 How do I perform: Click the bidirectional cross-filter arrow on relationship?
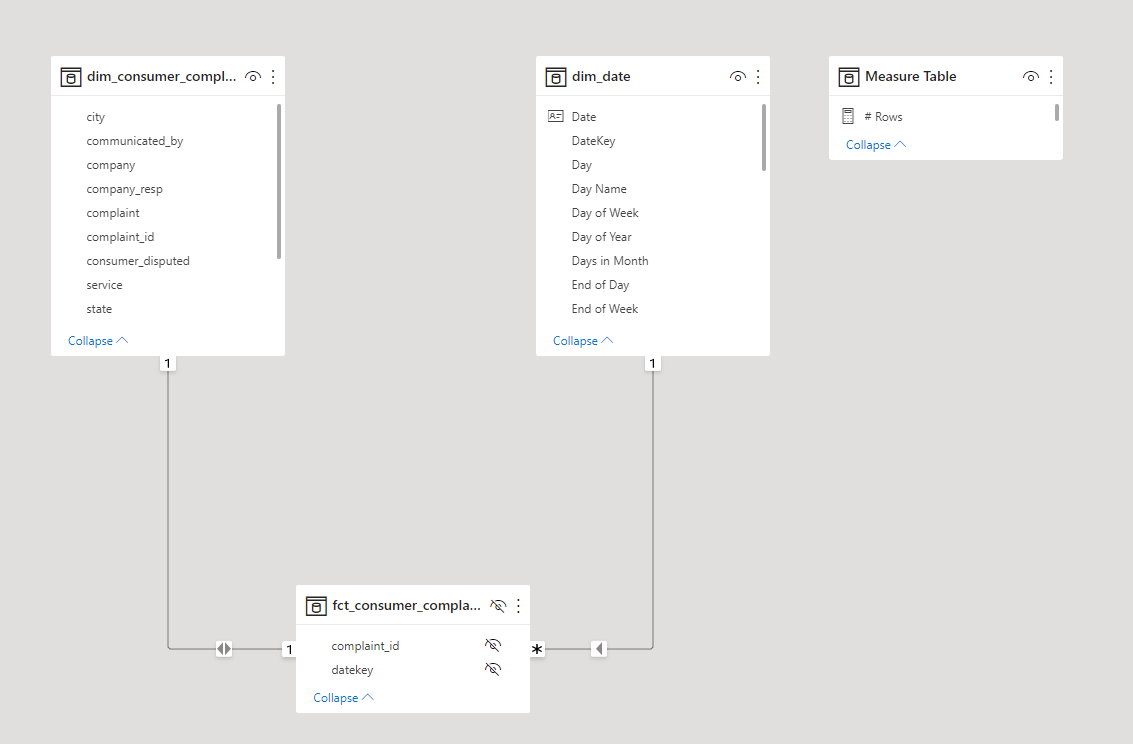click(224, 649)
